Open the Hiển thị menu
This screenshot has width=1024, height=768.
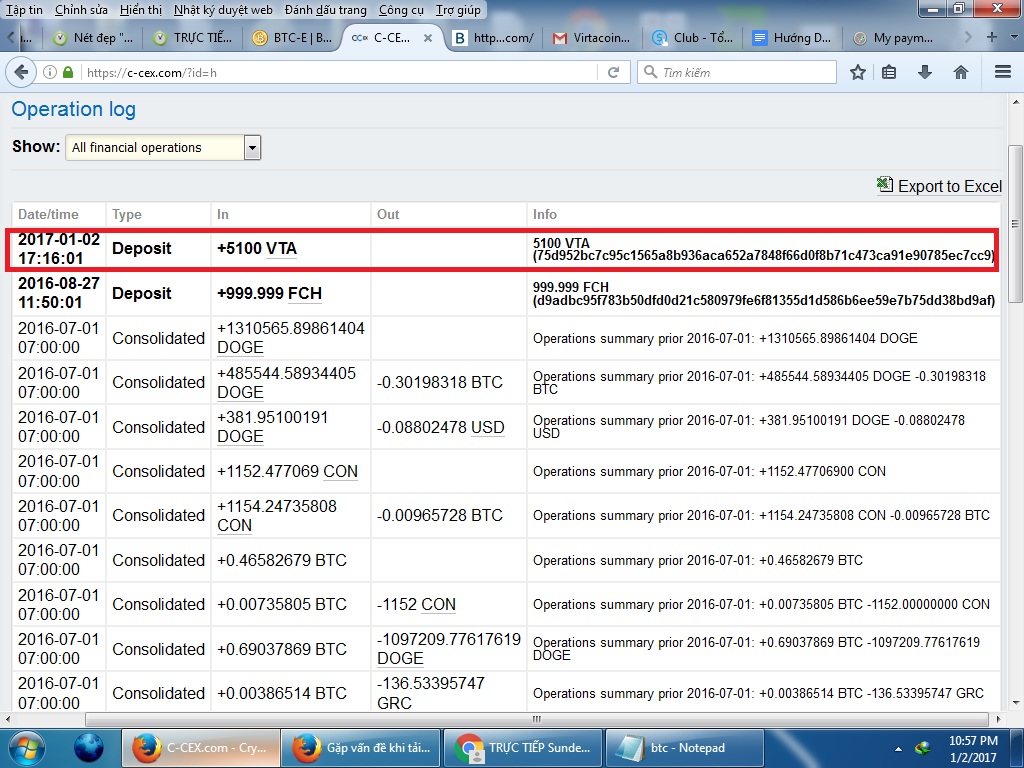coord(141,10)
